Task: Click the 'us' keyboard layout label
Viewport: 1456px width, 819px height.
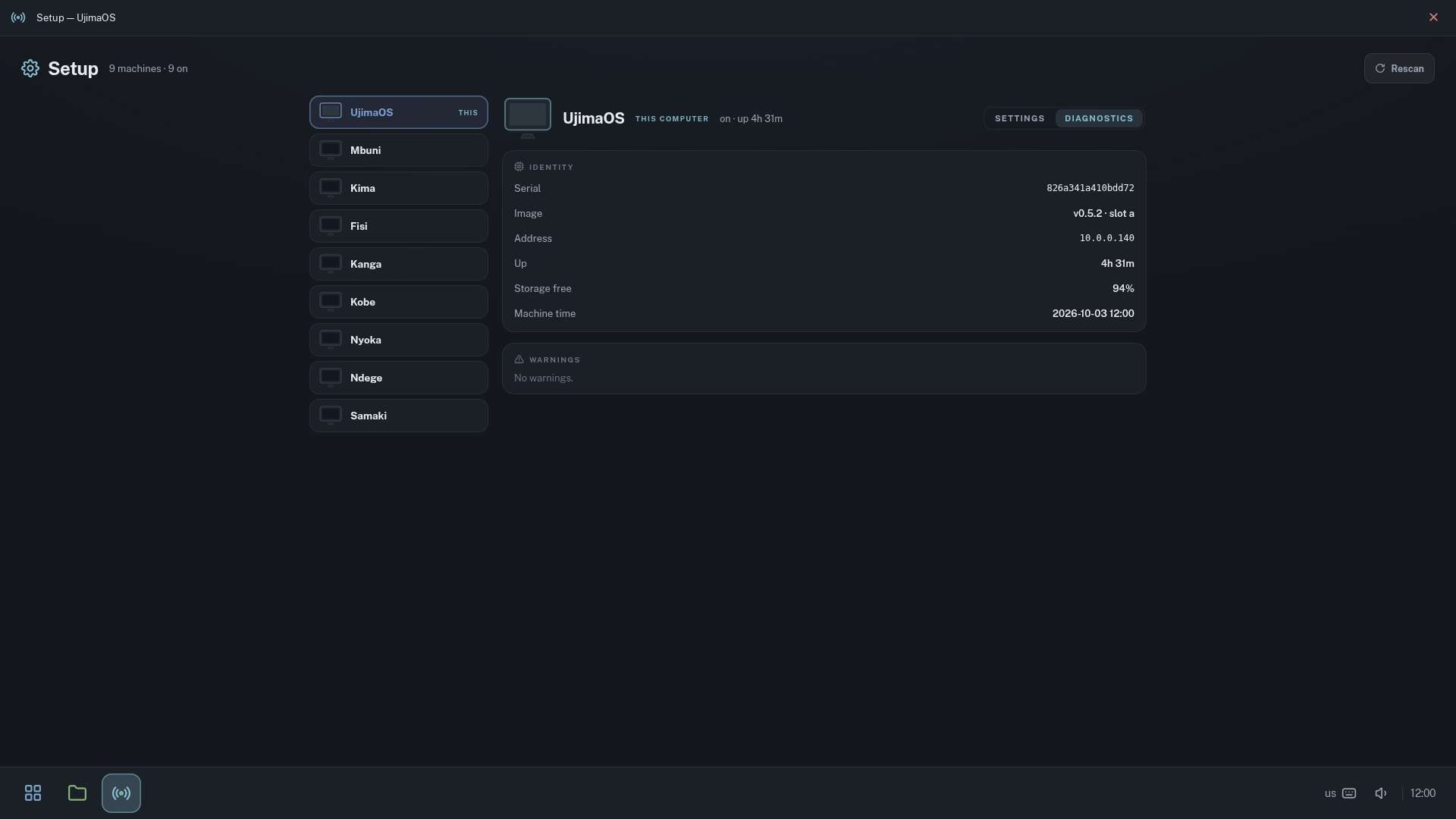Action: click(1330, 793)
